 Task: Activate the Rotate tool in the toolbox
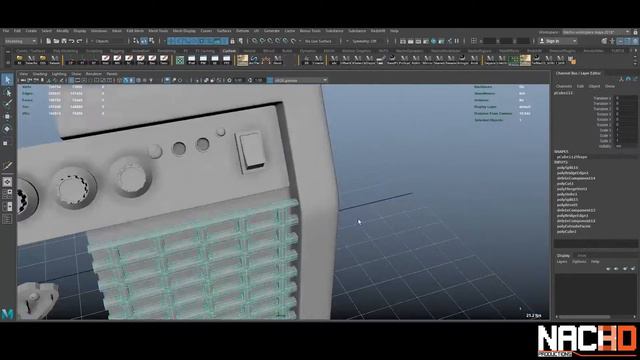click(7, 129)
